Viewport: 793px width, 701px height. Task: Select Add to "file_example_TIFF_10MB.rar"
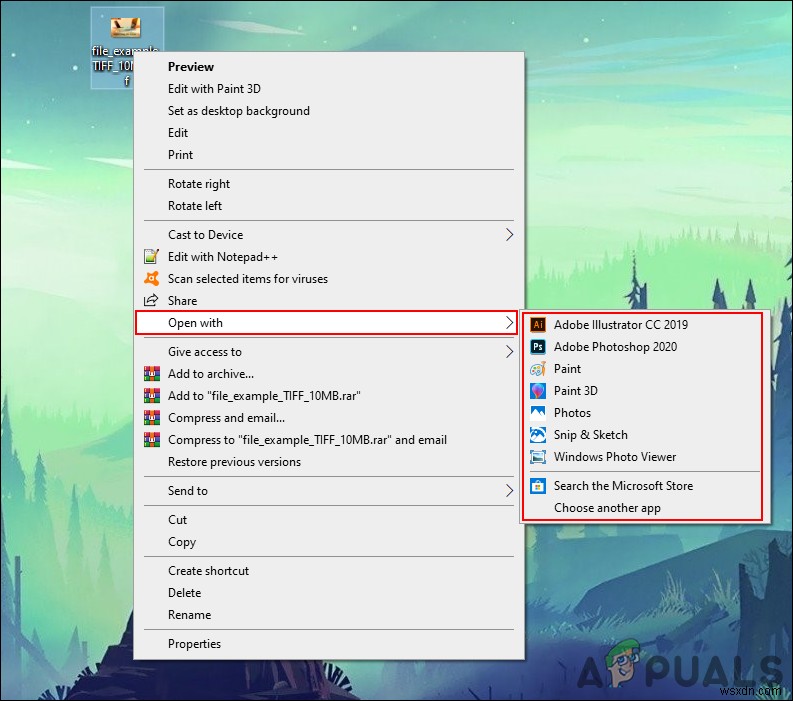[329, 396]
